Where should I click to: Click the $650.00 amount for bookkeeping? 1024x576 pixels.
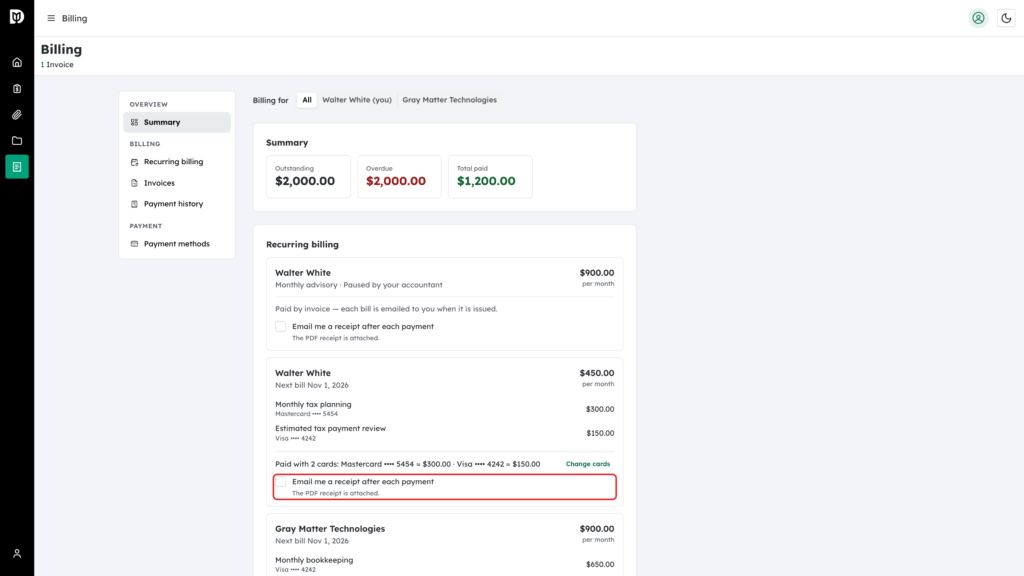point(600,564)
